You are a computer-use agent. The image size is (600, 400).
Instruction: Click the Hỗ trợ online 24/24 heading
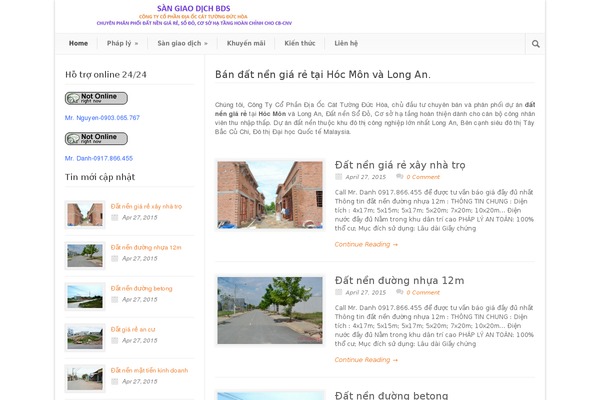pos(106,75)
